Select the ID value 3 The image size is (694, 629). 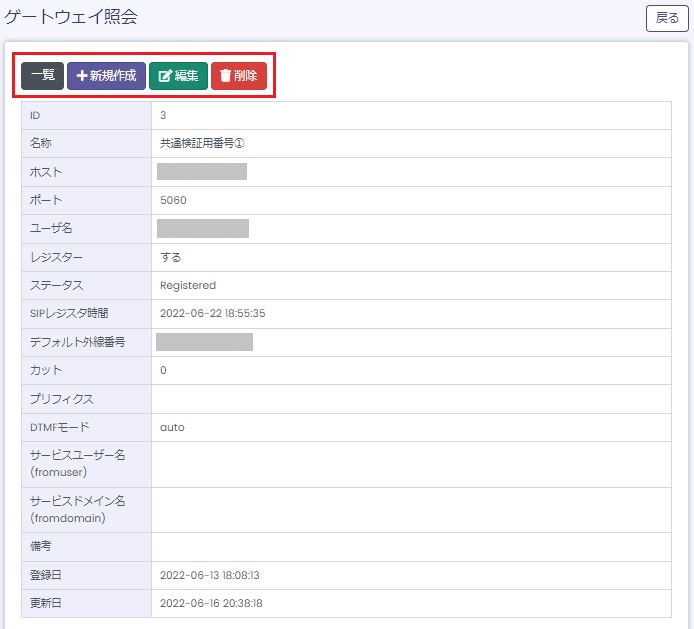[163, 115]
